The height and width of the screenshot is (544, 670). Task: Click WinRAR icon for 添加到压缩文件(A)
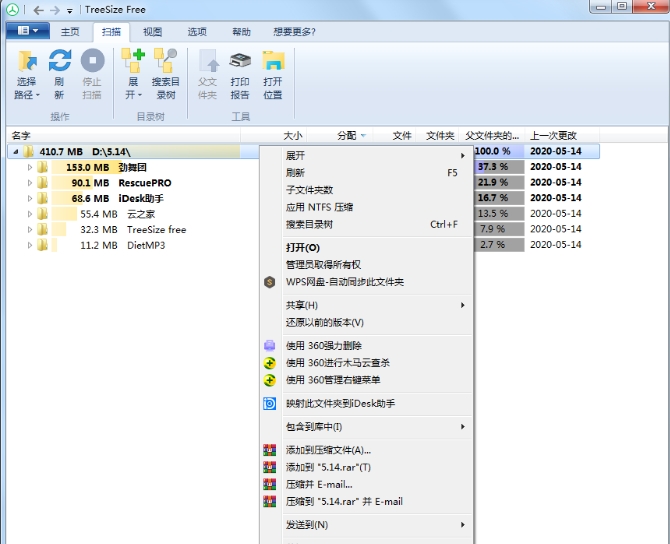[x=270, y=450]
